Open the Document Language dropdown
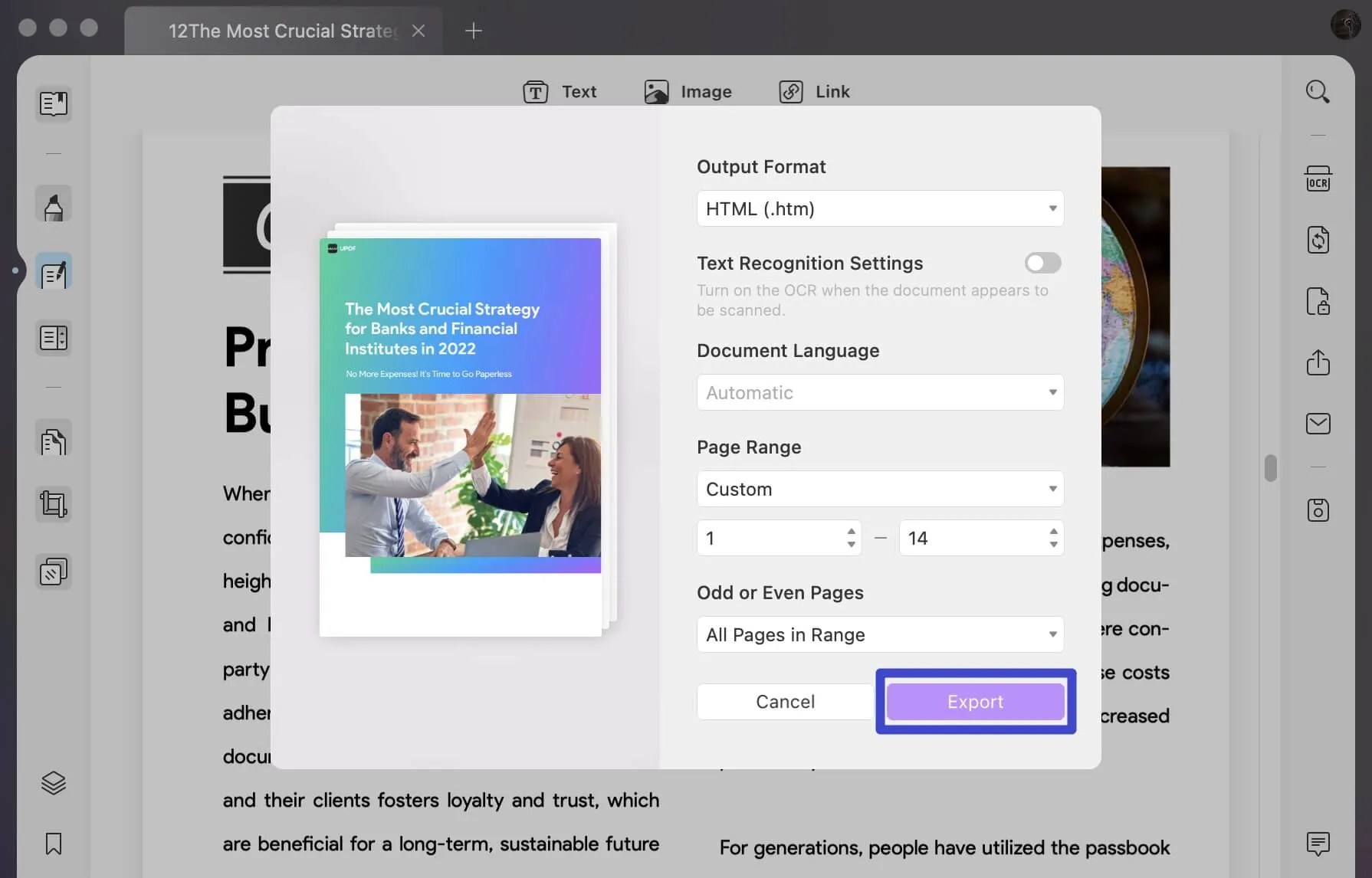Image resolution: width=1372 pixels, height=878 pixels. coord(879,392)
